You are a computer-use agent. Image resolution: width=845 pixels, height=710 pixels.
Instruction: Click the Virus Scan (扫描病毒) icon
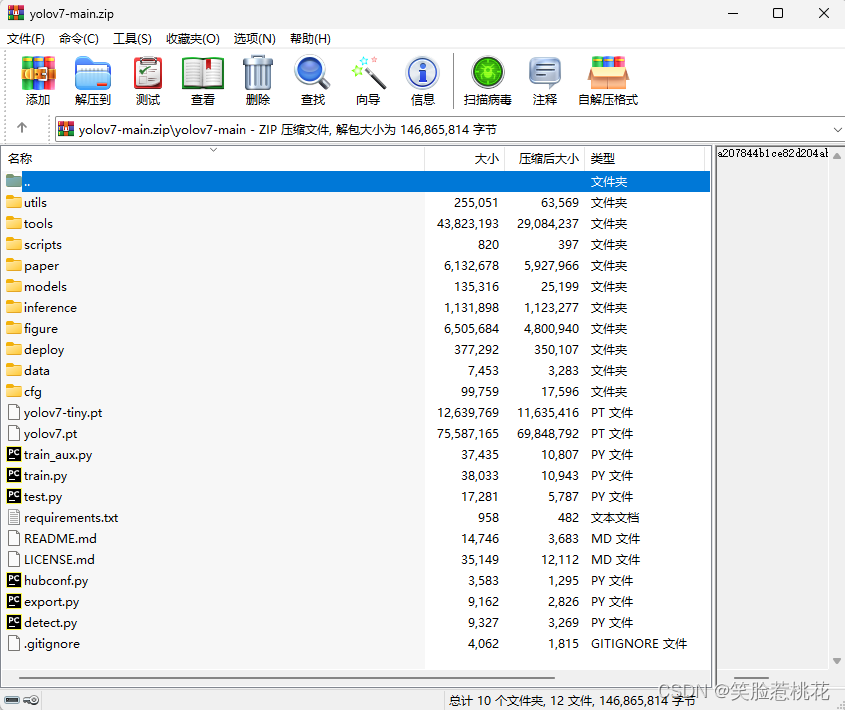pos(488,73)
